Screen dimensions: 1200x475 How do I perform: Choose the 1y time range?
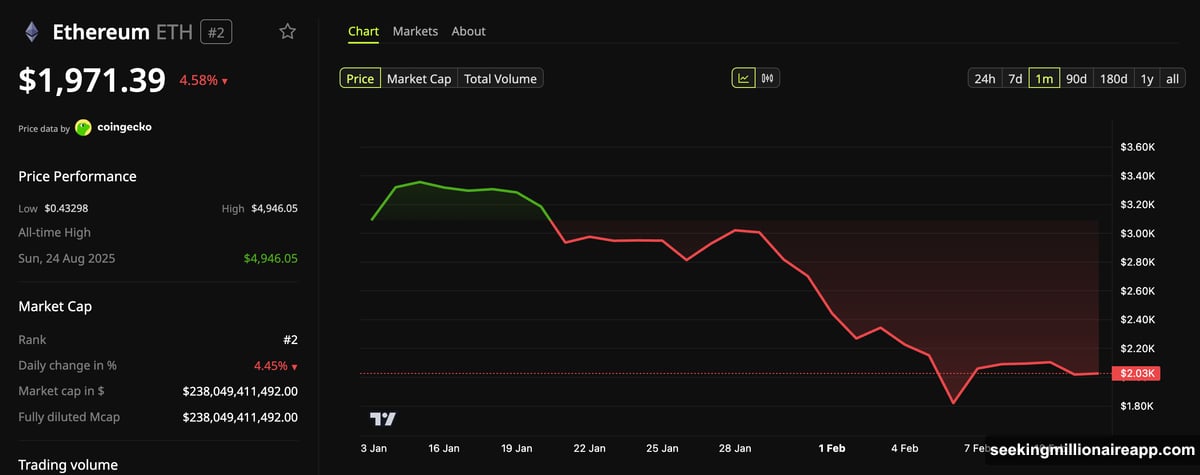[x=1146, y=79]
